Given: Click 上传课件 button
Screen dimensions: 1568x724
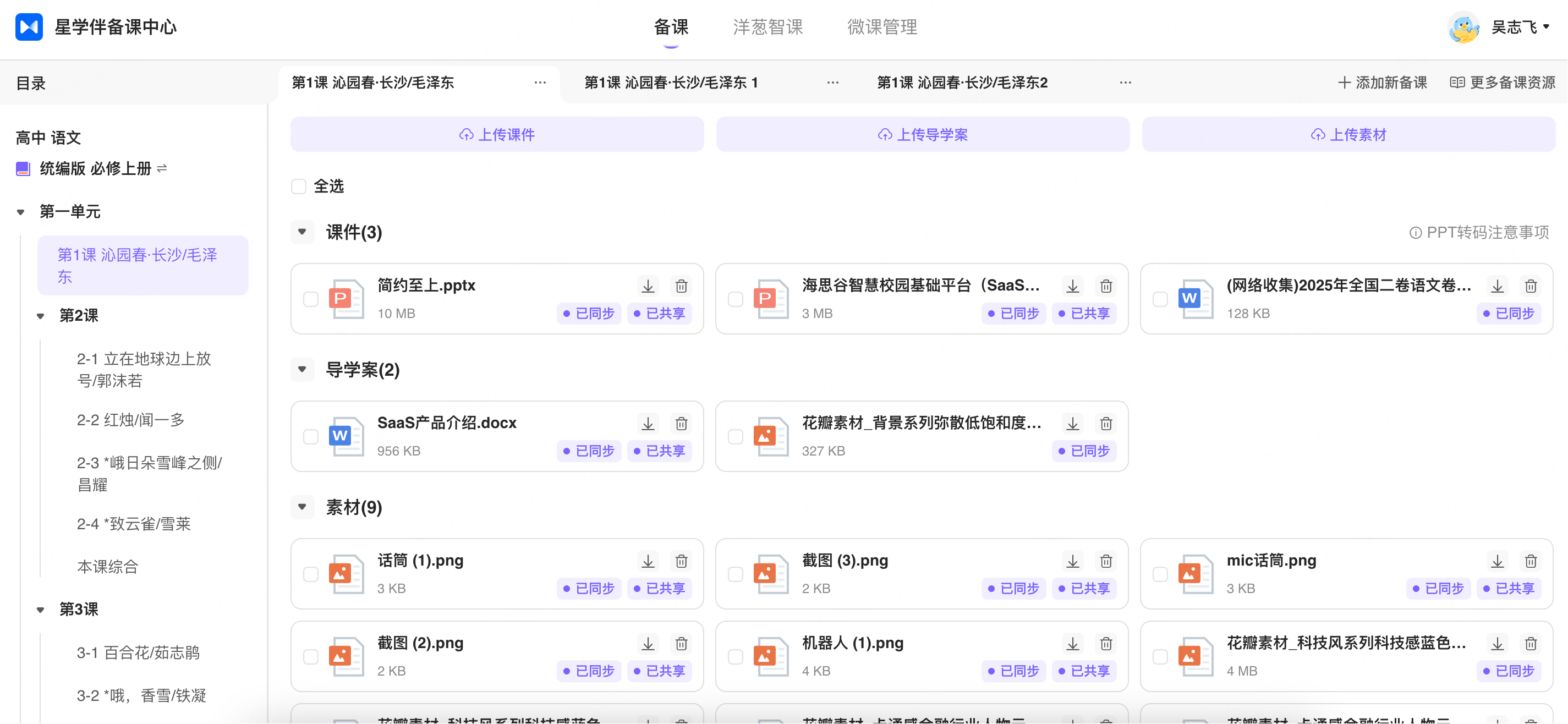Looking at the screenshot, I should coord(497,135).
